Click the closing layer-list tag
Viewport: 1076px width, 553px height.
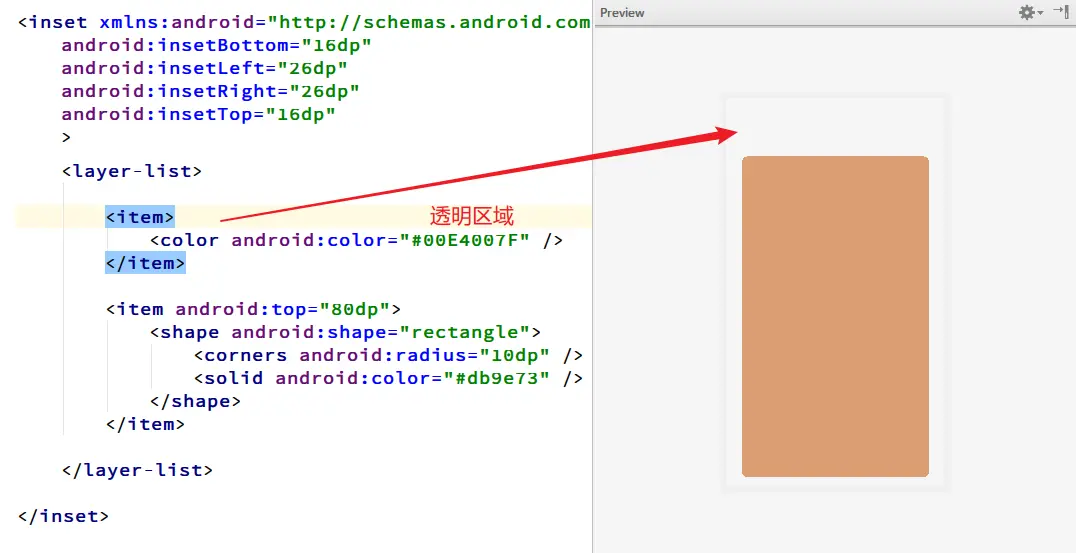[x=137, y=470]
